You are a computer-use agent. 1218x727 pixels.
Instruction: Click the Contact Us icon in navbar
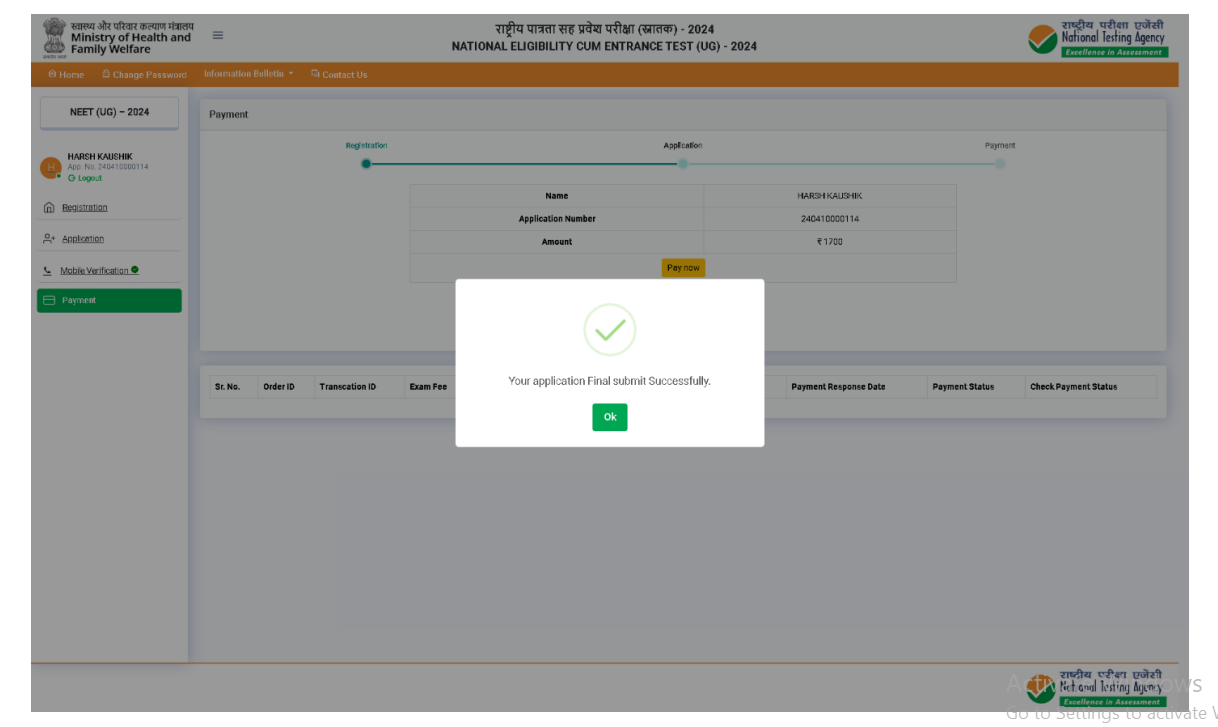(x=315, y=74)
